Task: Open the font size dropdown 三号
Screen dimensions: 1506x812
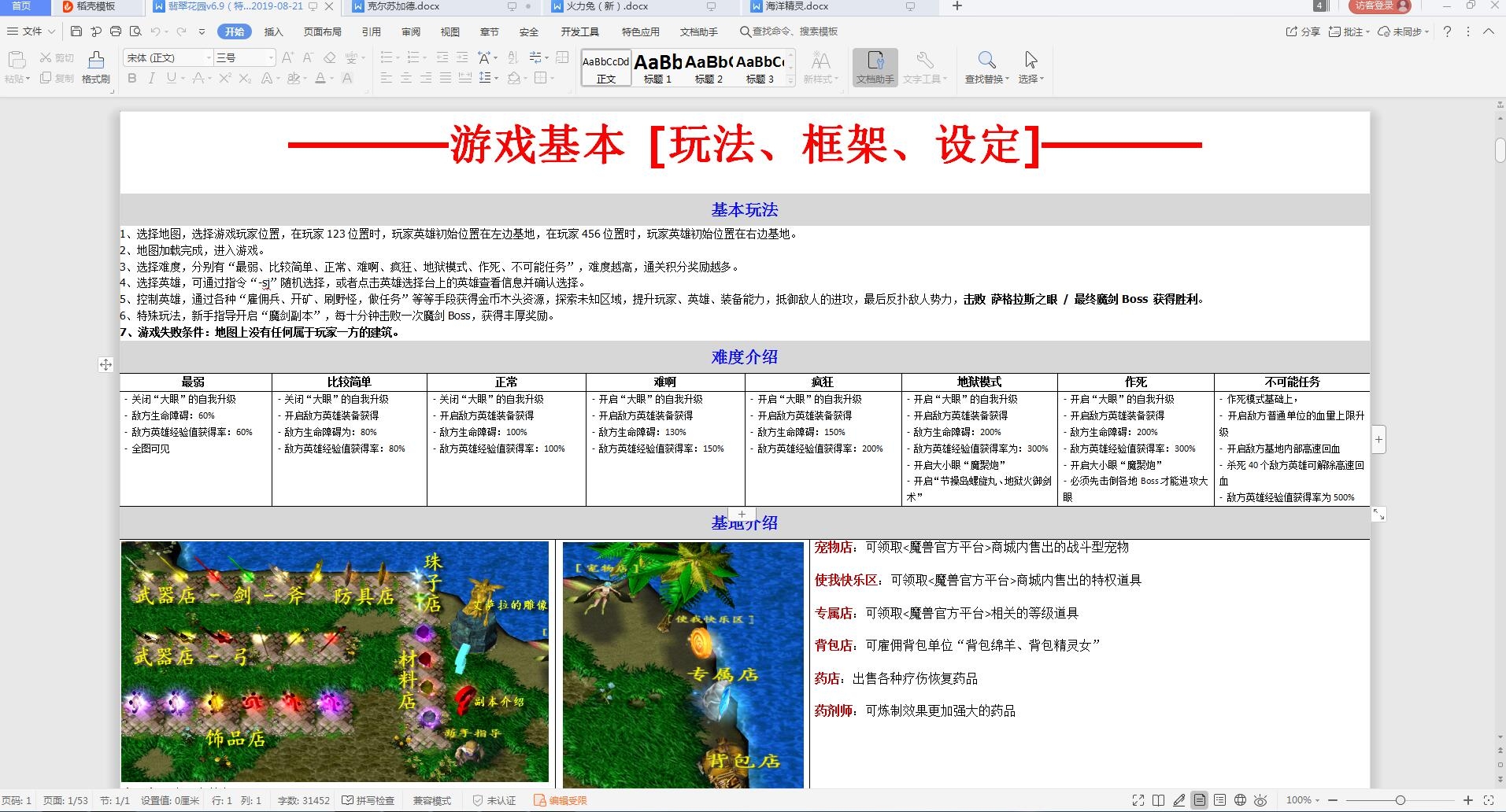Action: point(271,57)
